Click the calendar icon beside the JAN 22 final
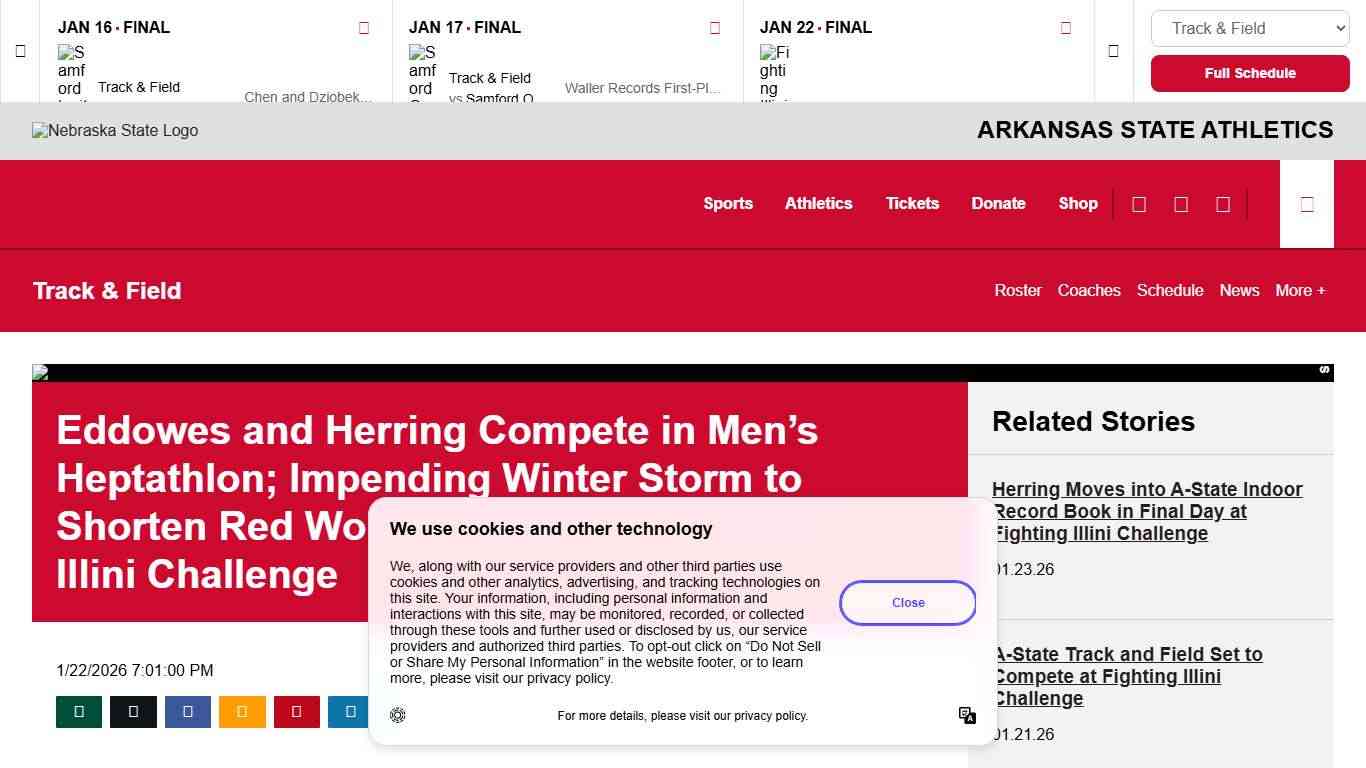The image size is (1366, 768). 1066,27
